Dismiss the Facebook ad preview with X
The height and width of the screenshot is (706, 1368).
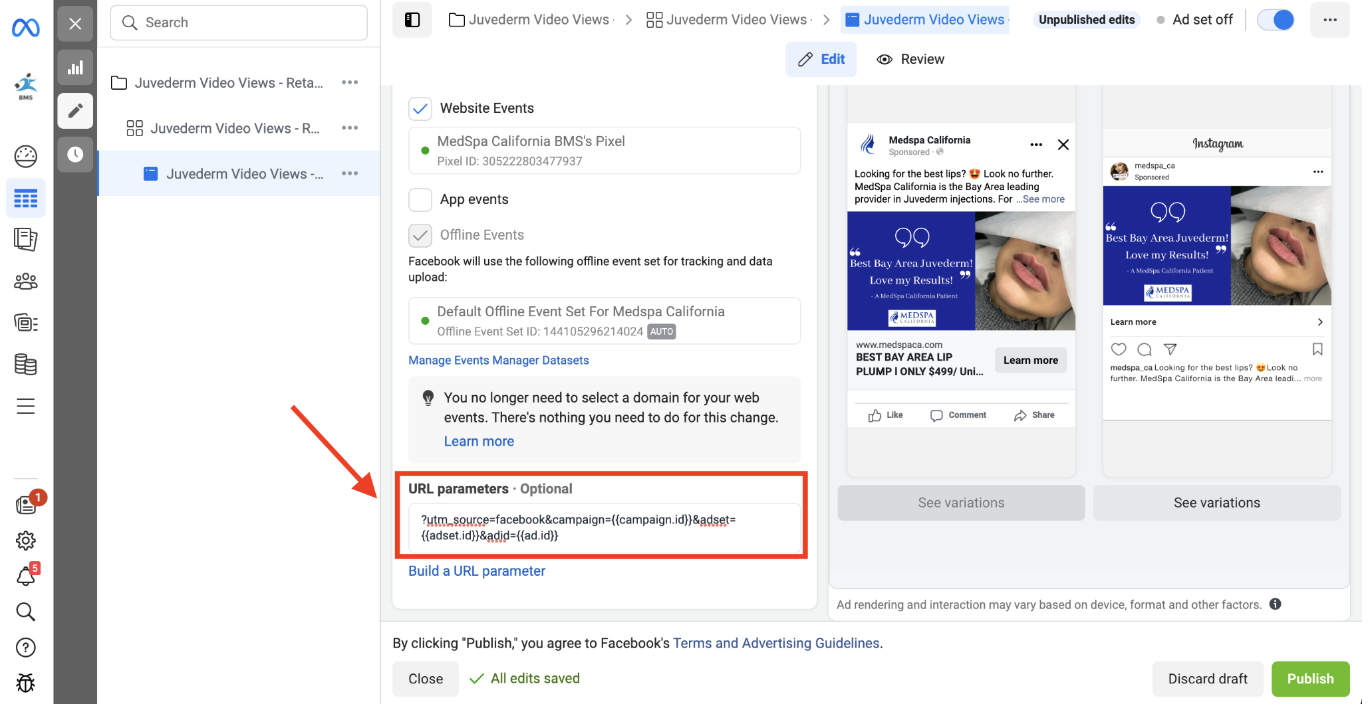(1063, 145)
